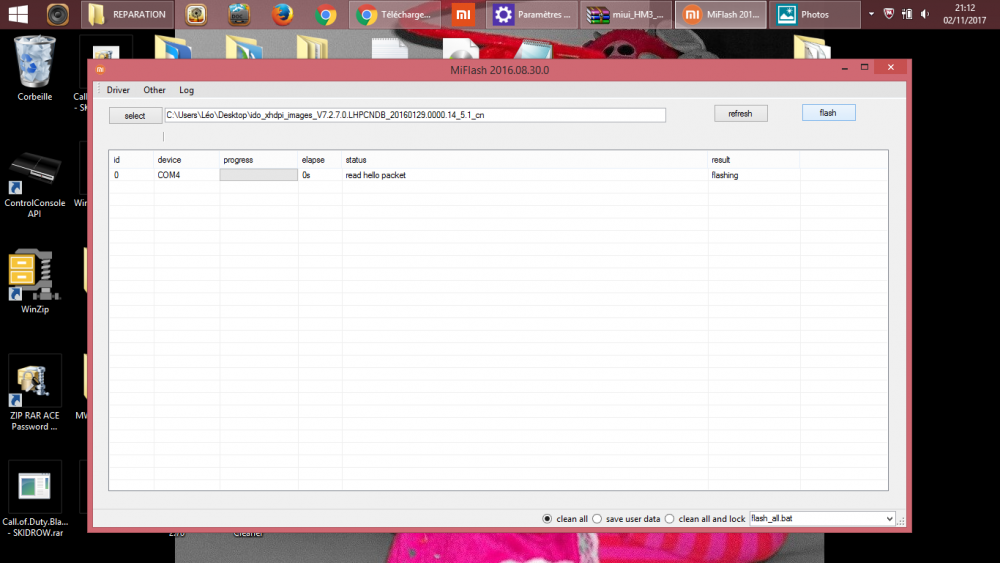Image resolution: width=1000 pixels, height=563 pixels.
Task: Click the Firefox icon in taskbar
Action: pyautogui.click(x=282, y=15)
